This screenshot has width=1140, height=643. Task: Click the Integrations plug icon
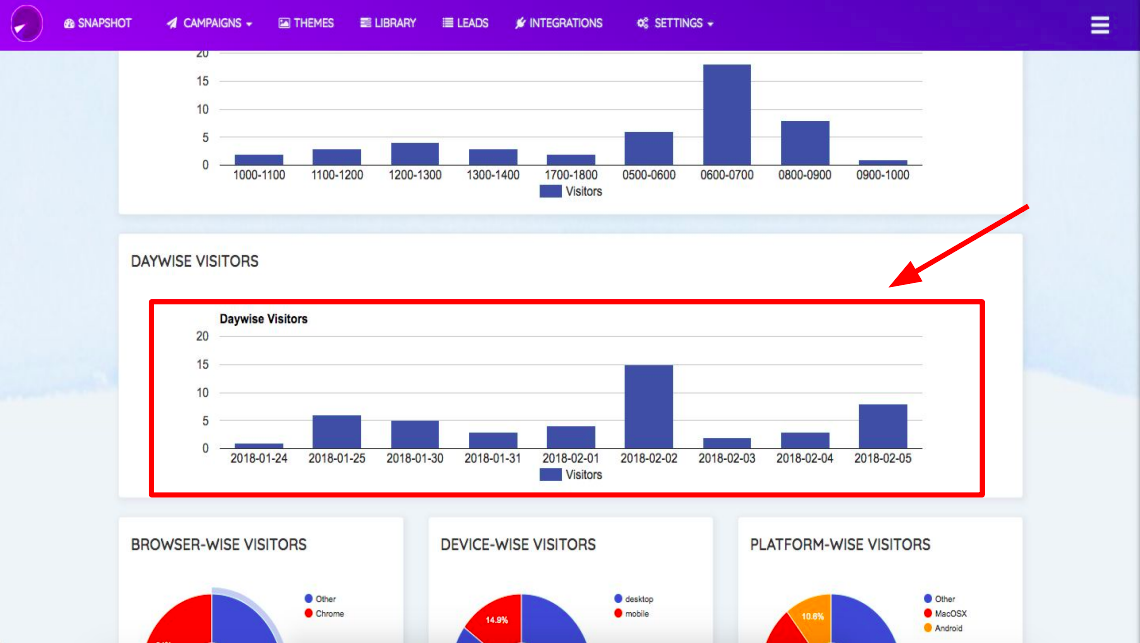(x=520, y=23)
